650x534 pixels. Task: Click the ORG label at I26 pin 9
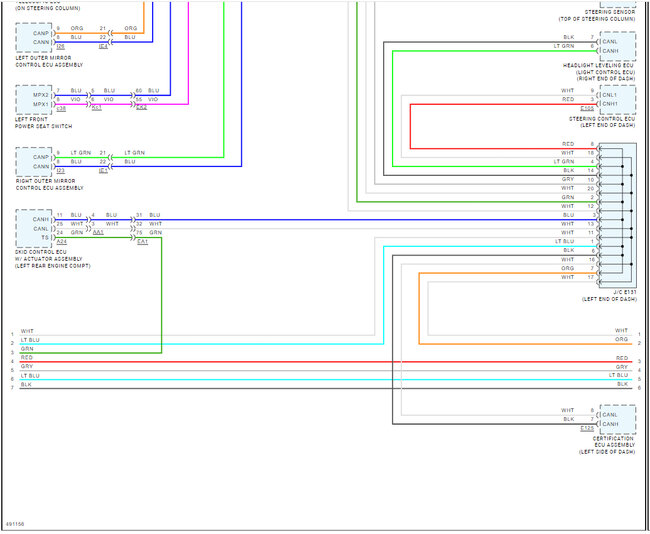coord(77,28)
